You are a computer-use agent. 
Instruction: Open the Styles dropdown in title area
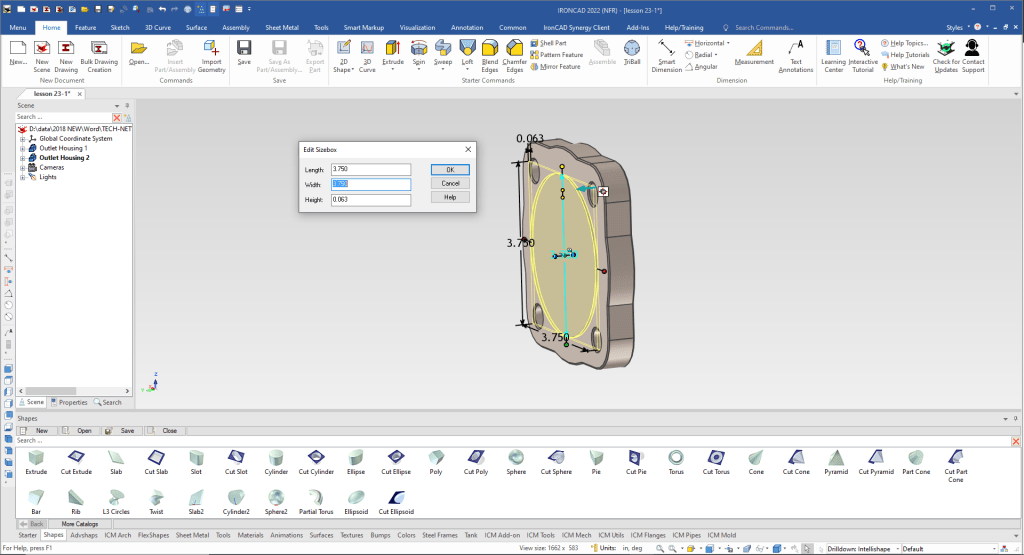[x=958, y=28]
